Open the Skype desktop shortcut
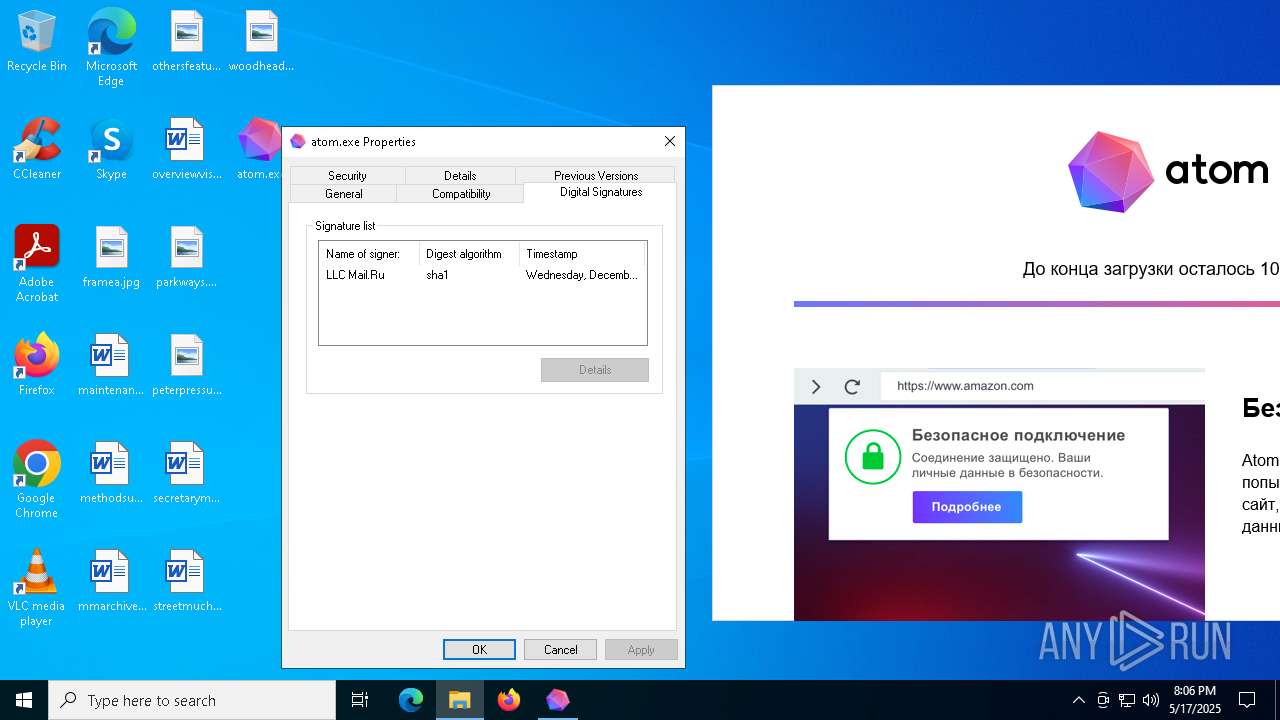 tap(111, 150)
